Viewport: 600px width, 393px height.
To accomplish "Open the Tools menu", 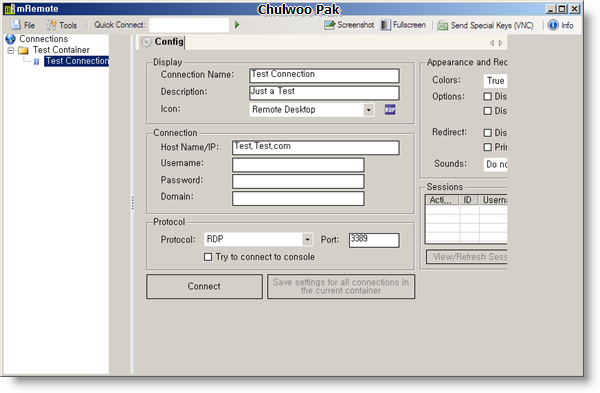I will (x=62, y=25).
